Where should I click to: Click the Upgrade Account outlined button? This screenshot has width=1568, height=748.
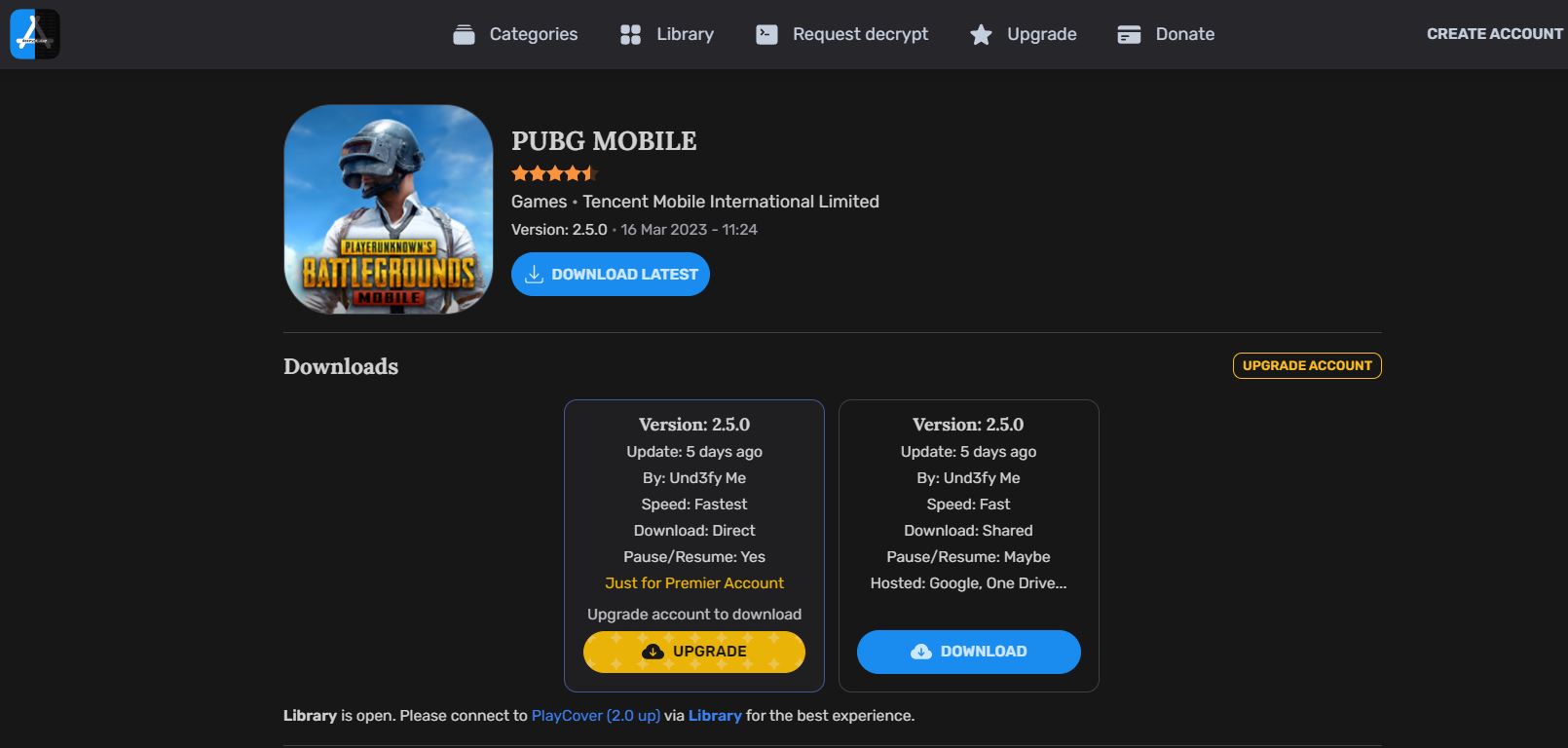1307,365
